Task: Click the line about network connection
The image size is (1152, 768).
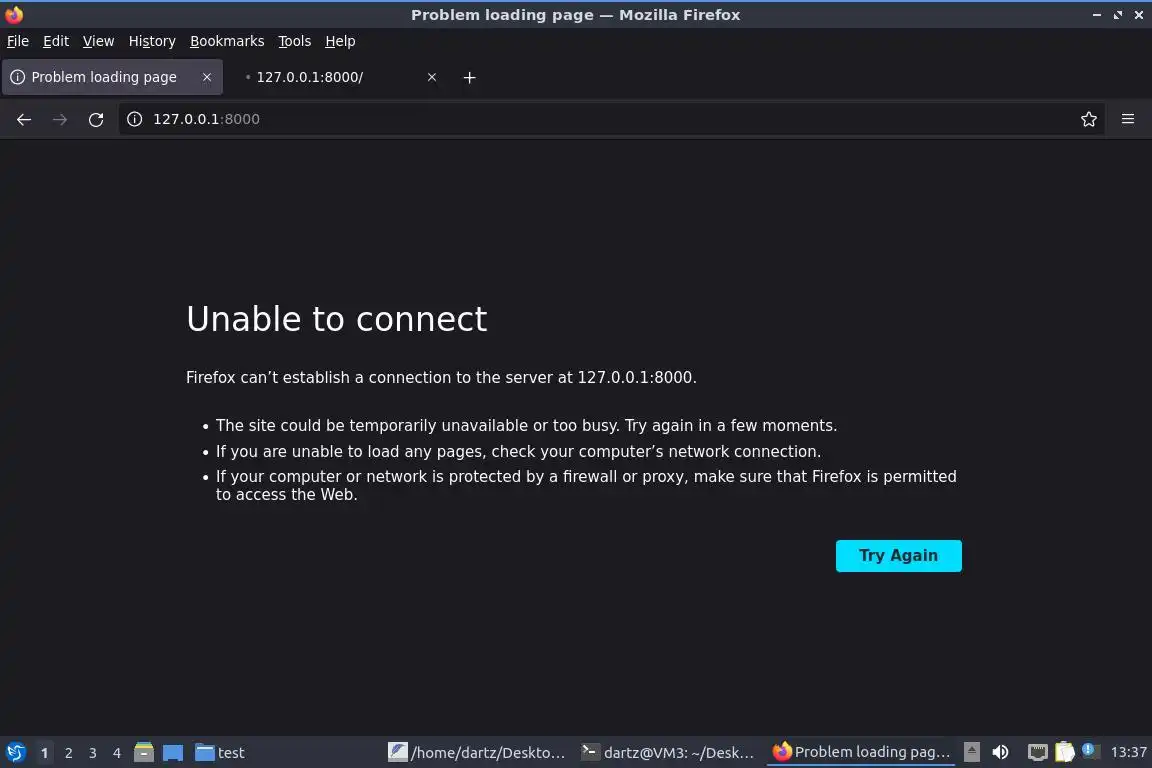Action: pyautogui.click(x=518, y=451)
